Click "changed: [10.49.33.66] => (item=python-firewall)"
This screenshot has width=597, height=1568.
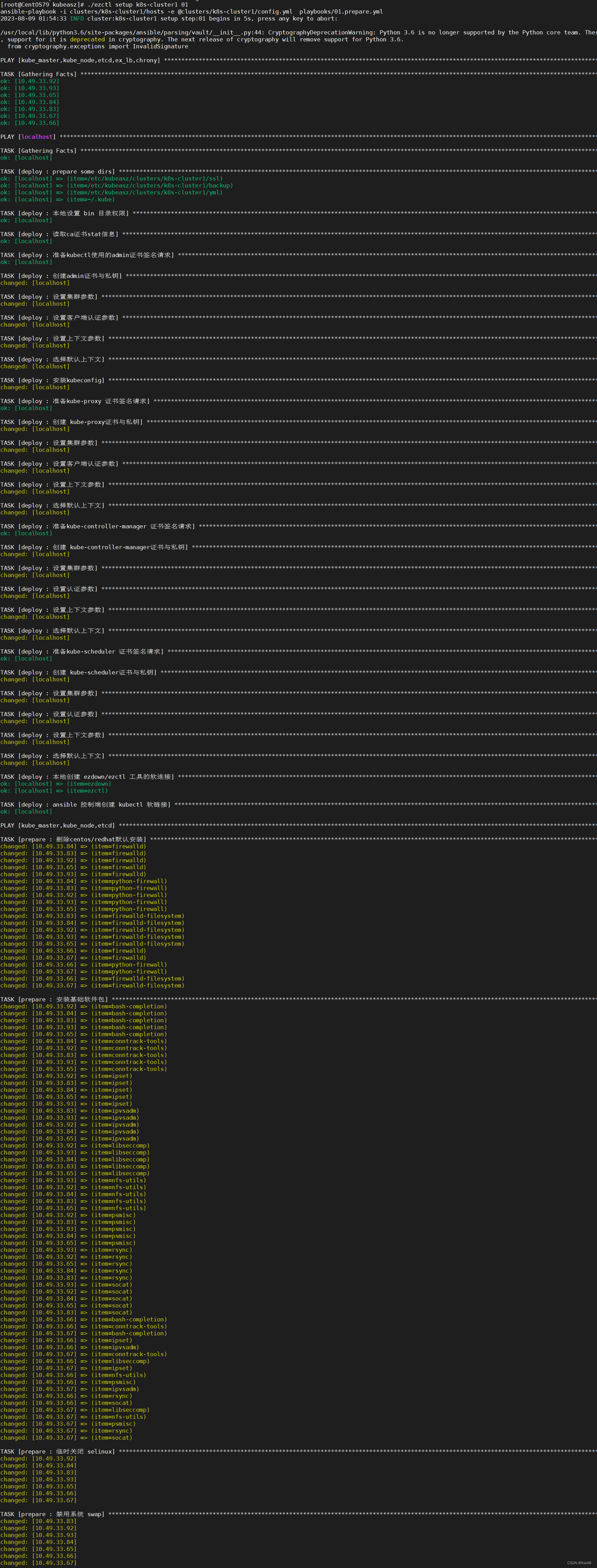(84, 965)
